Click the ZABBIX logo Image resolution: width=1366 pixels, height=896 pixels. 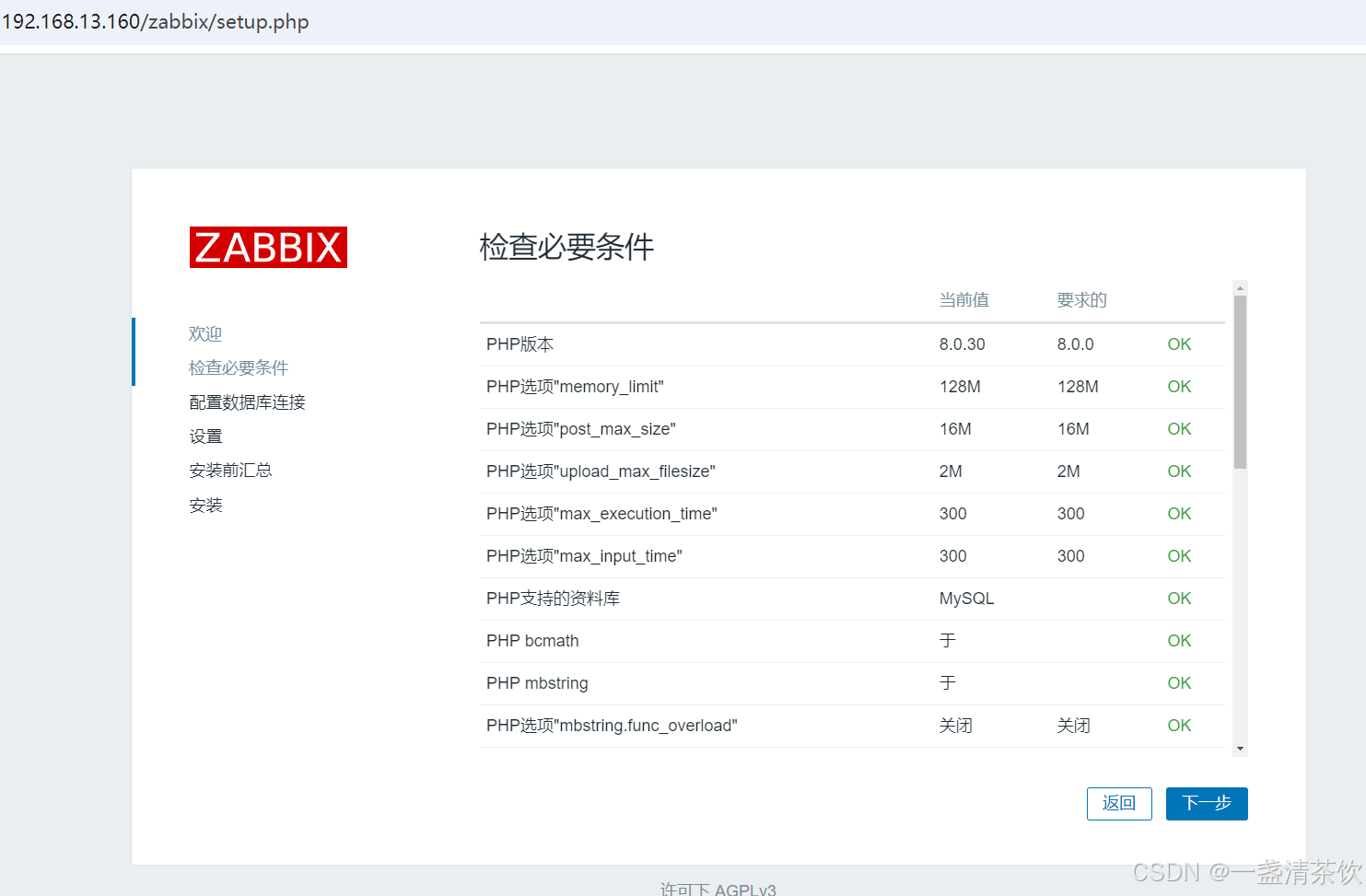pyautogui.click(x=268, y=247)
